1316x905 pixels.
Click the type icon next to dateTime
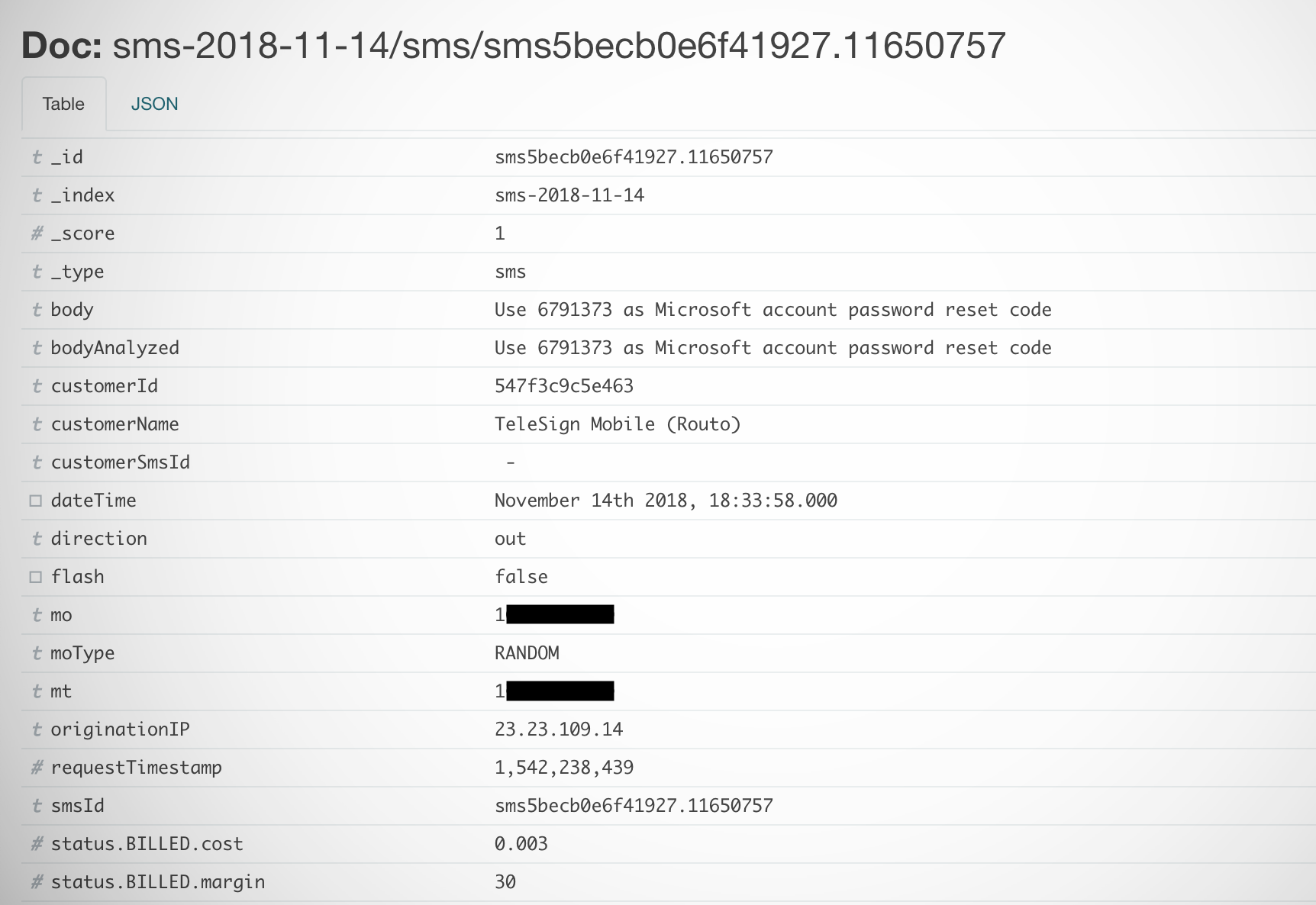[x=36, y=501]
